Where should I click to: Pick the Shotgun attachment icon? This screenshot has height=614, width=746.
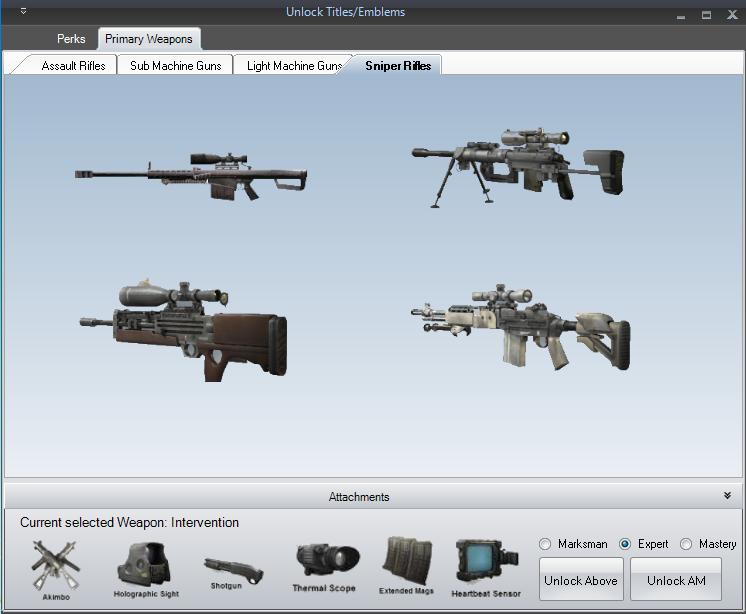tap(233, 573)
